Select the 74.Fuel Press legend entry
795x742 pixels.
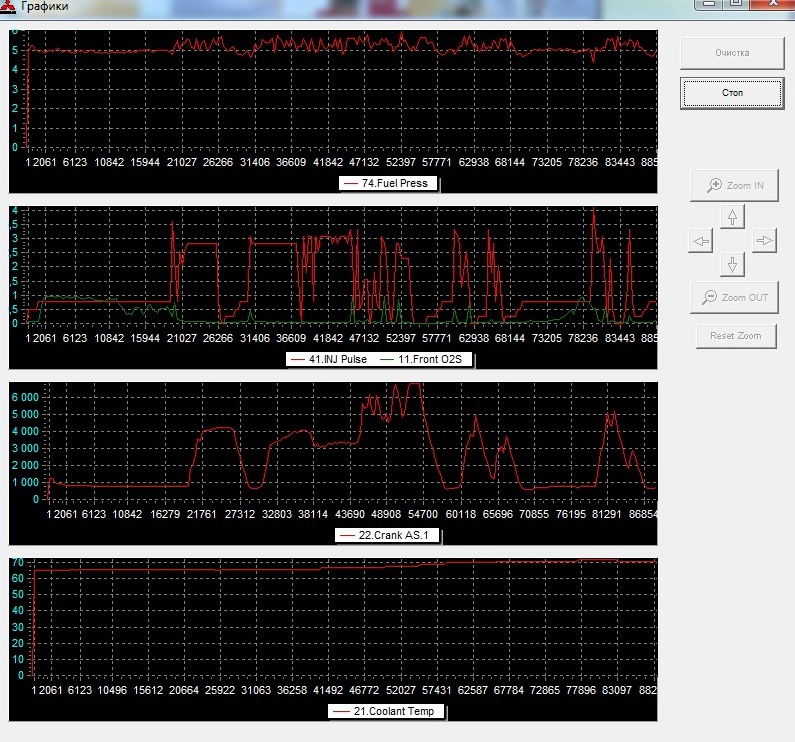coord(388,183)
